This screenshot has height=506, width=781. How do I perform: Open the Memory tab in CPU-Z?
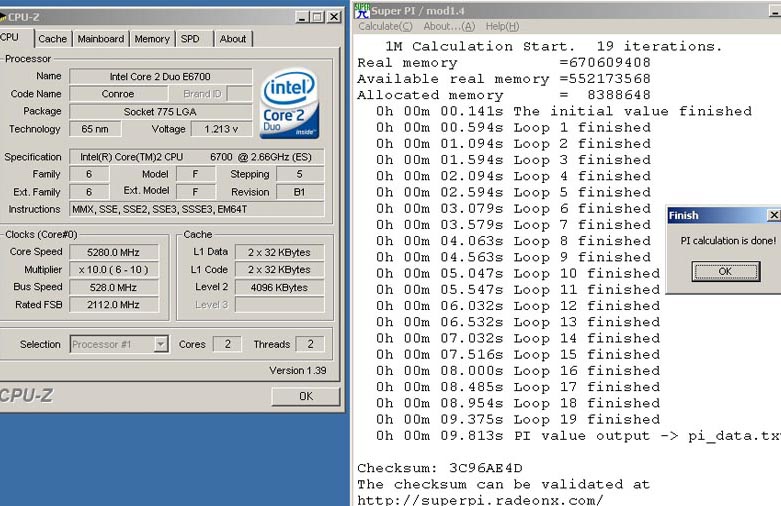pyautogui.click(x=152, y=39)
